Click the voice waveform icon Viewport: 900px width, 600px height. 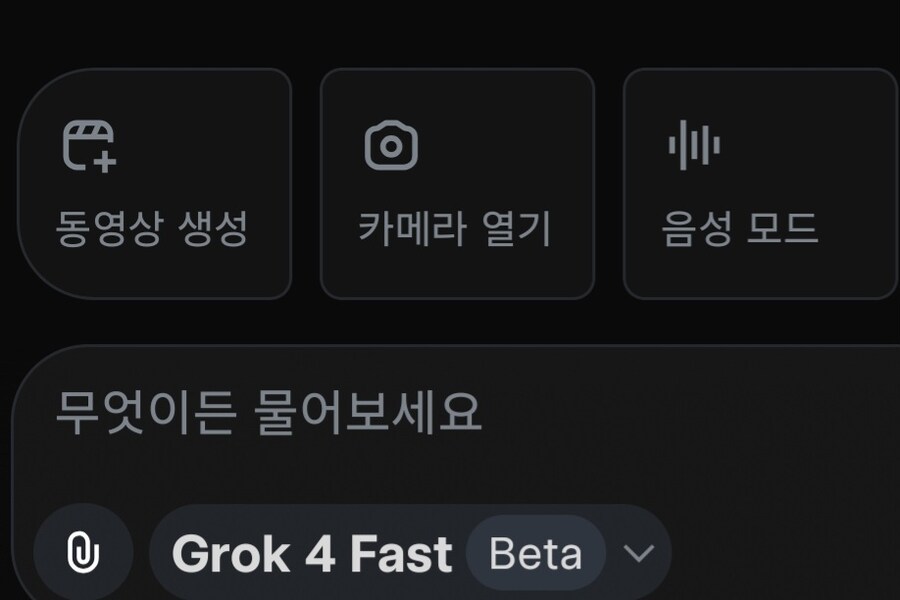point(693,146)
